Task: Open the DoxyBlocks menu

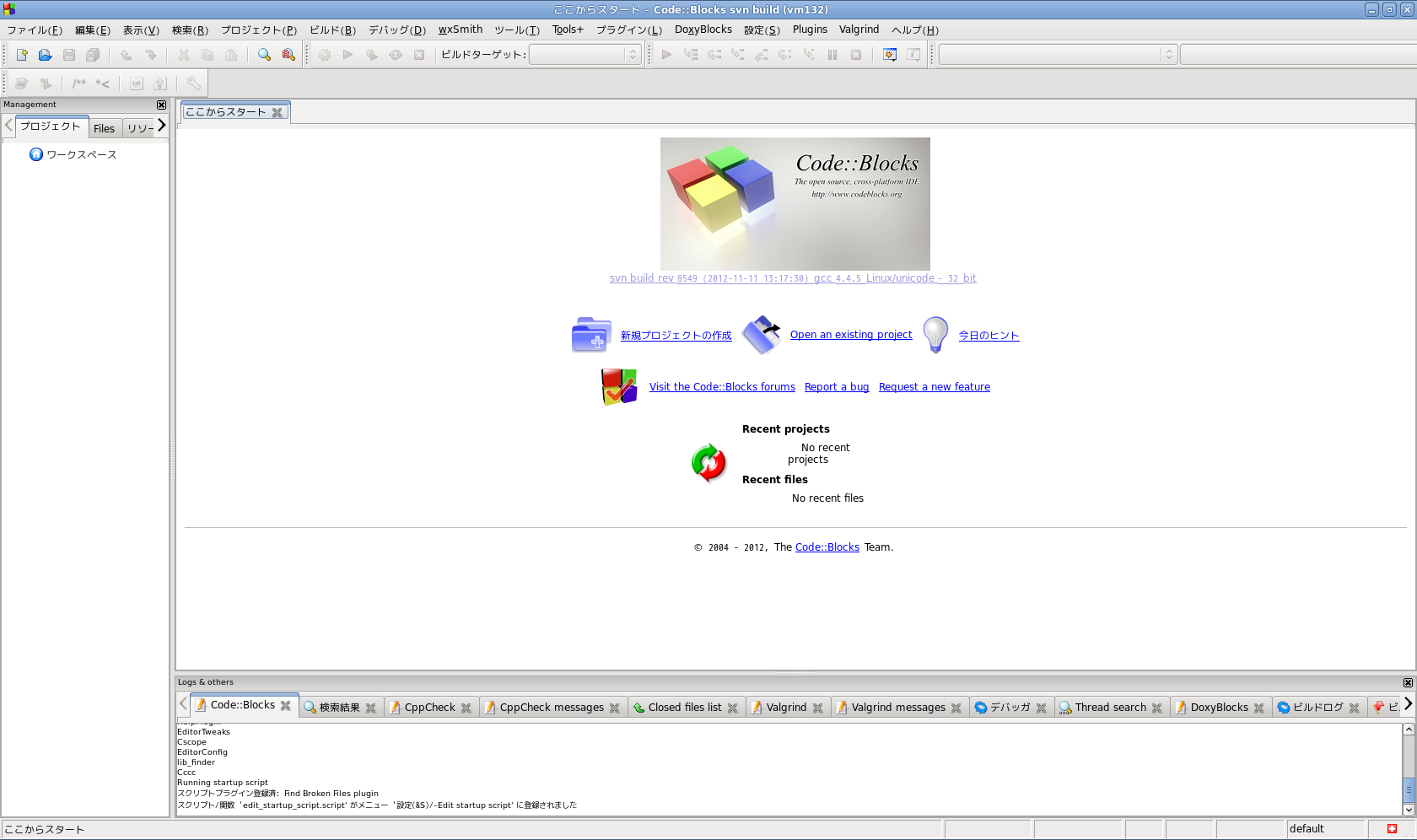Action: pos(703,30)
